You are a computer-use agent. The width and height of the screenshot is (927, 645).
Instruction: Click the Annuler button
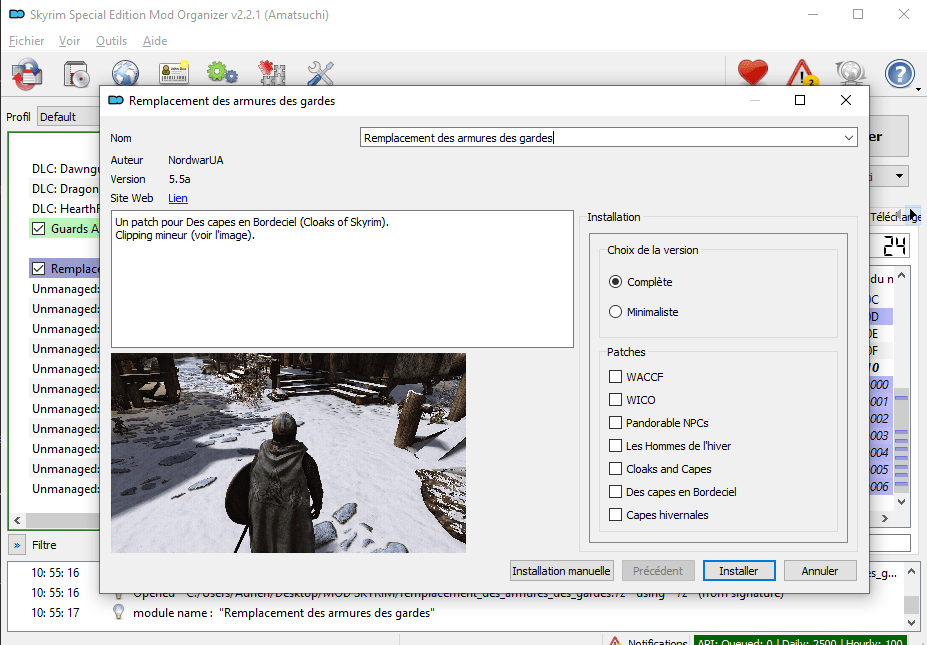[x=819, y=571]
